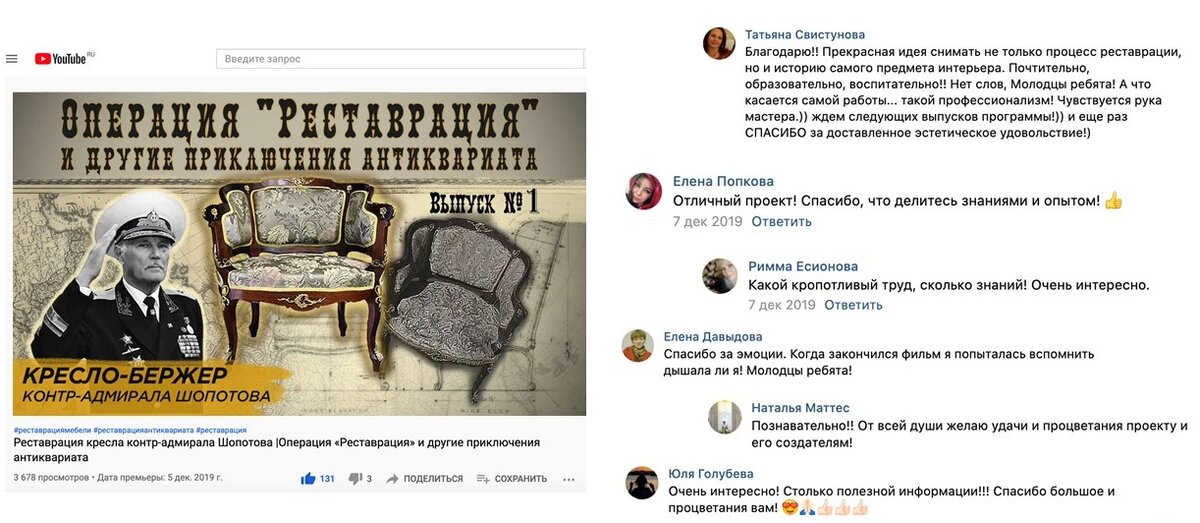Screen dimensions: 1200x523
Task: Click the 'Поделиться' share button
Action: (x=424, y=479)
